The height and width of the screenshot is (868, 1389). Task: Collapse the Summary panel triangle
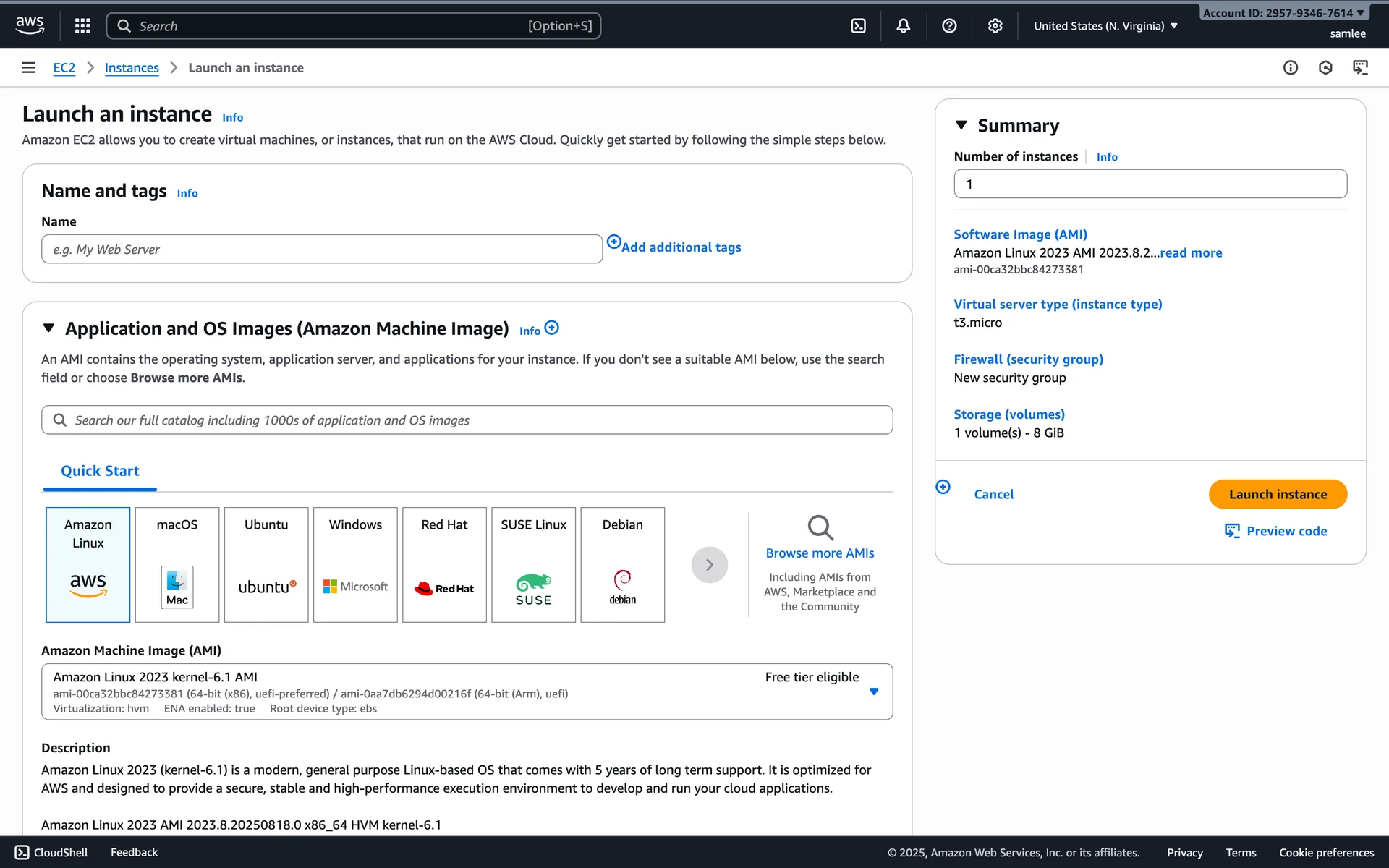tap(961, 125)
